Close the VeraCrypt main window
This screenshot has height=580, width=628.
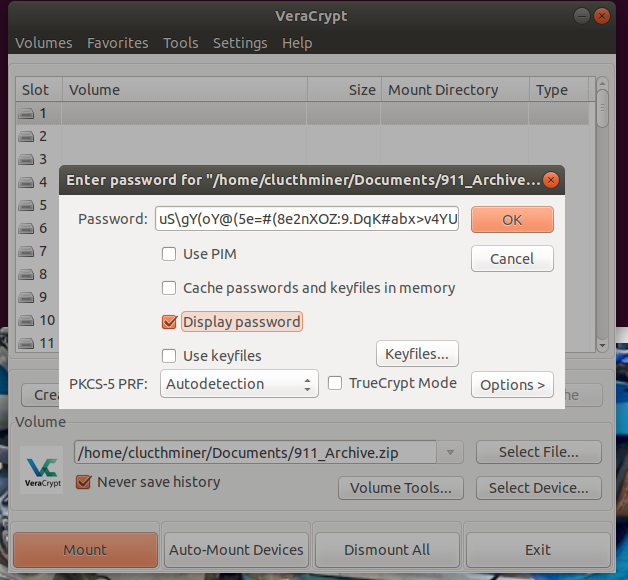coord(602,16)
